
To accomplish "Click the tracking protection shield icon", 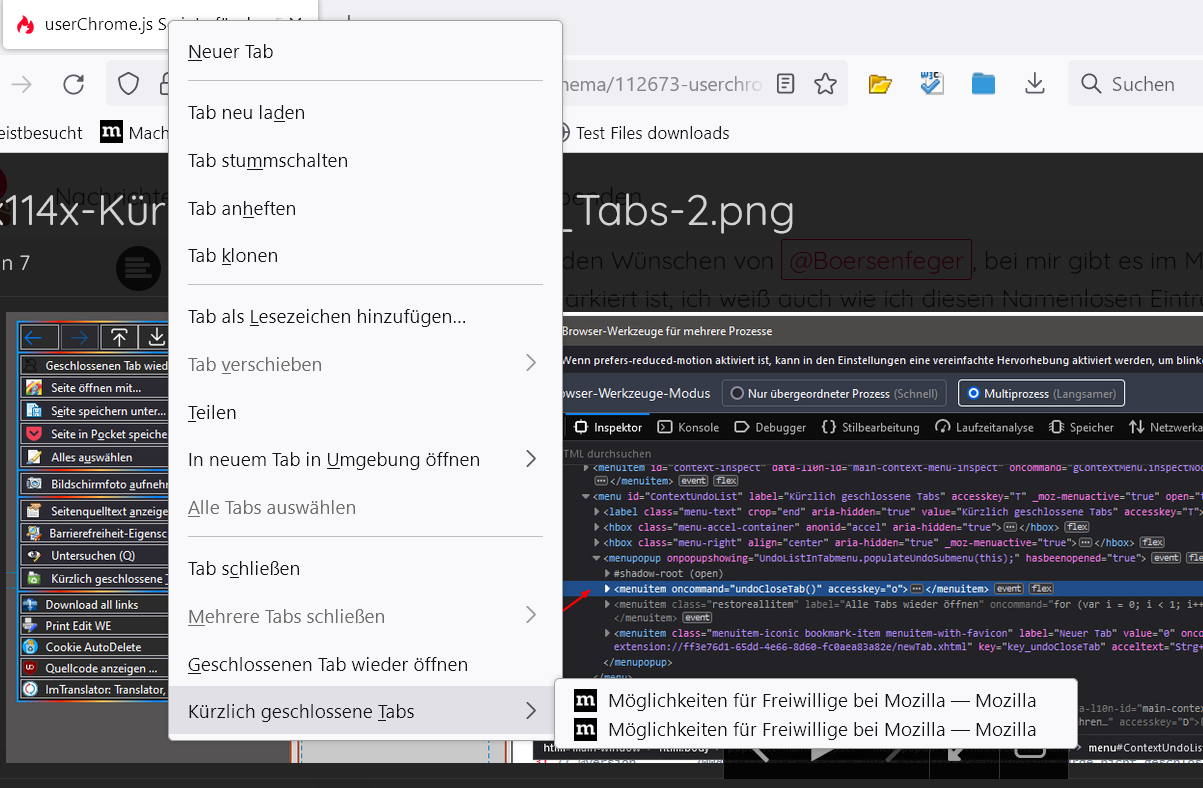I will coord(129,84).
